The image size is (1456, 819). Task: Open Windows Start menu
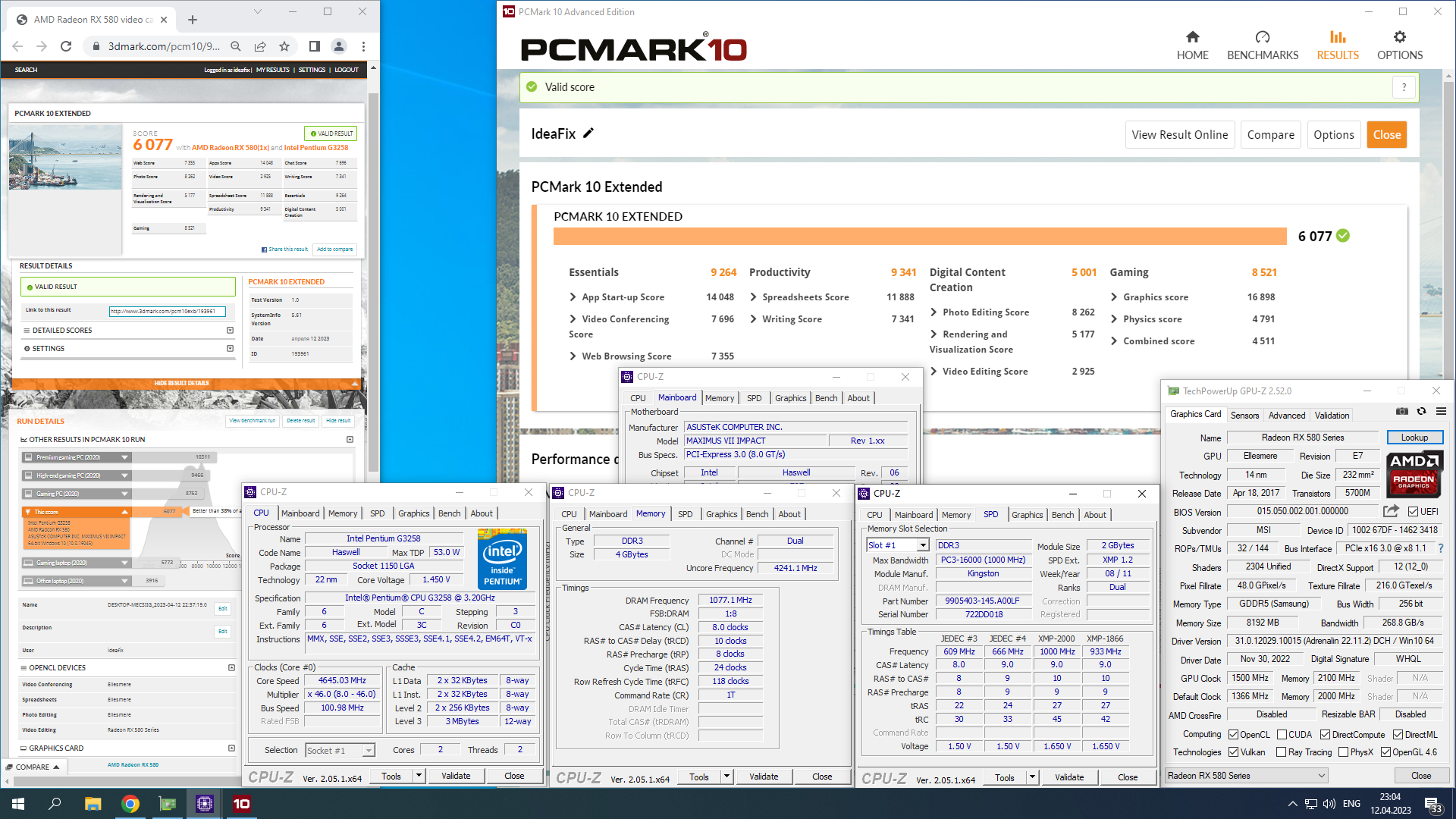click(x=18, y=804)
